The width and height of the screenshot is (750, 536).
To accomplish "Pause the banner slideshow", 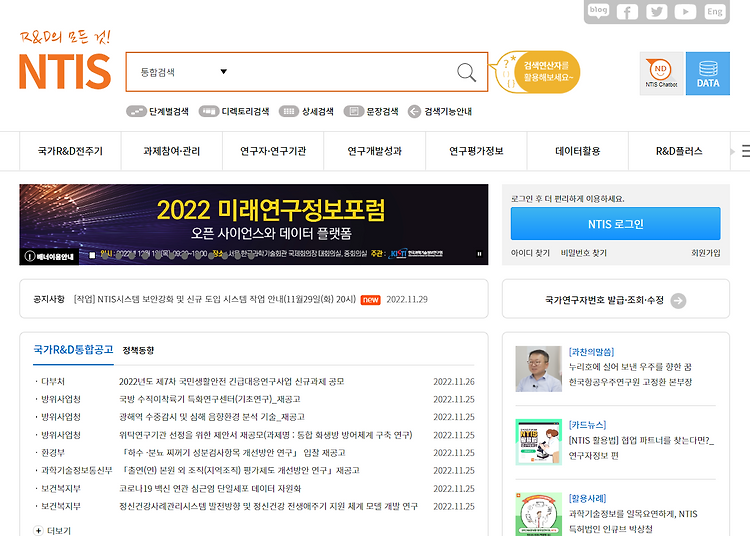I will coord(479,254).
